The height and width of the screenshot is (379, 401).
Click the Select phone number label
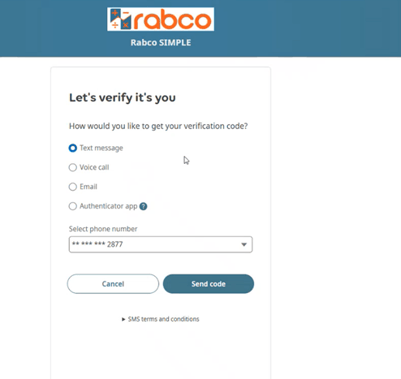103,229
